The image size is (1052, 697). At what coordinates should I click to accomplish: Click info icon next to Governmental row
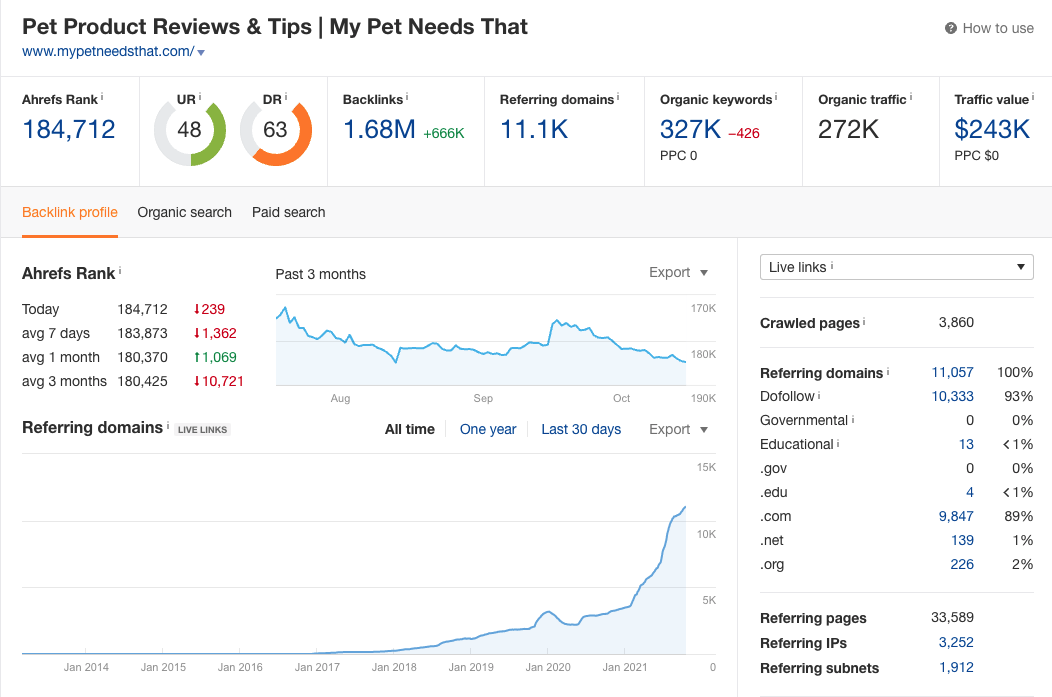click(x=853, y=419)
